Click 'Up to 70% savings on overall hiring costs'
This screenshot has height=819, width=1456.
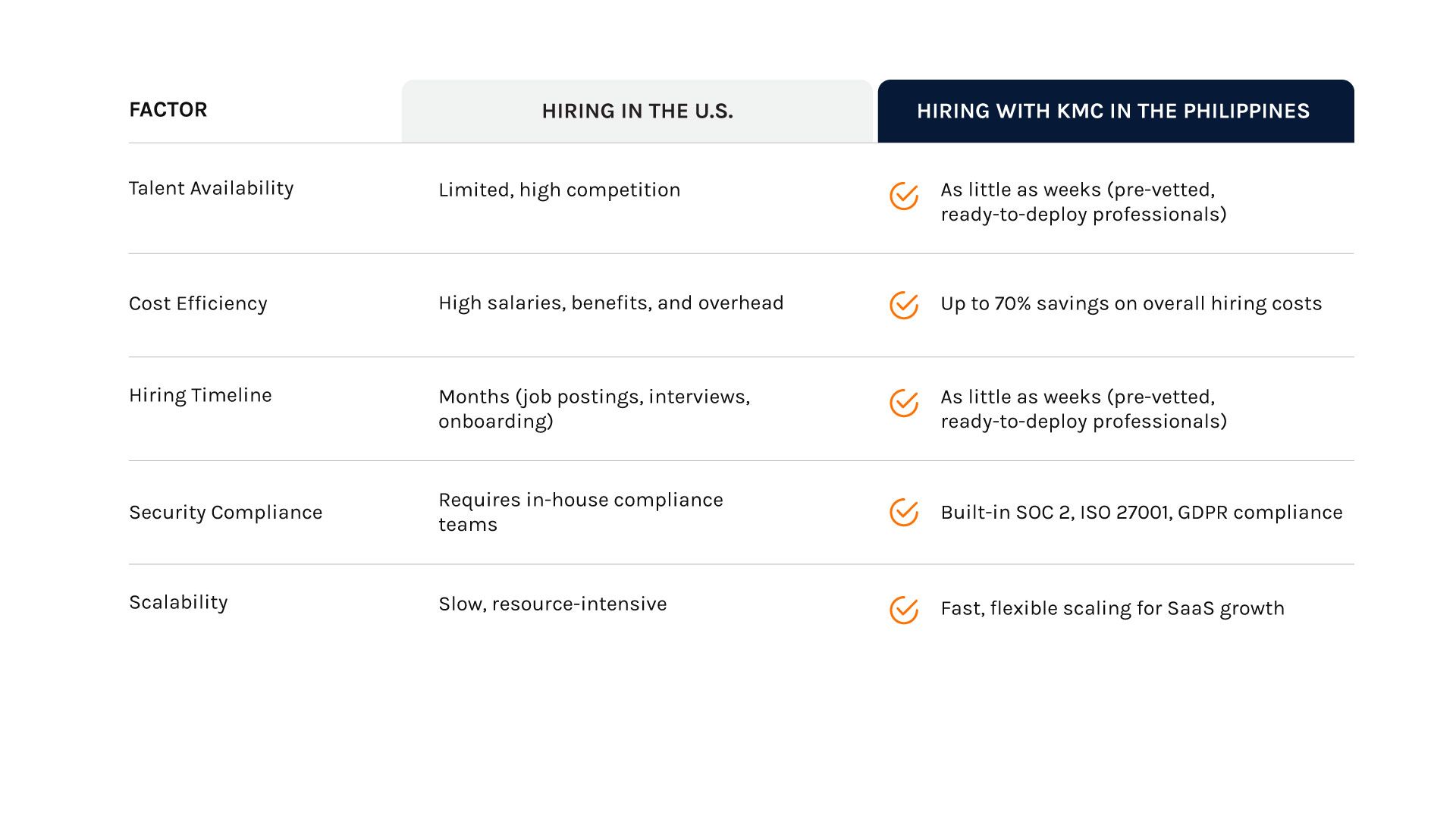click(x=1131, y=304)
